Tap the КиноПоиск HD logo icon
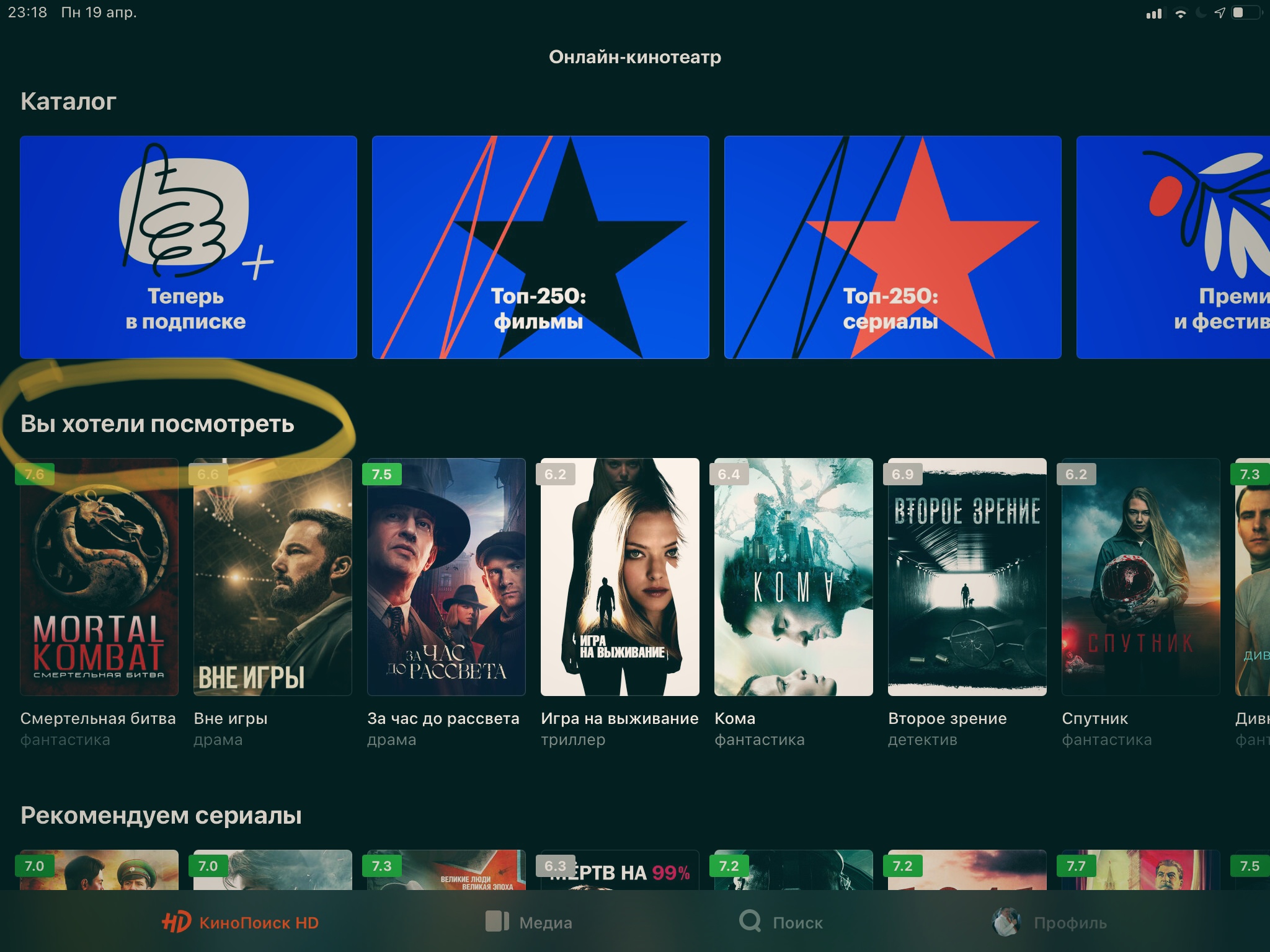Image resolution: width=1270 pixels, height=952 pixels. coord(176,922)
